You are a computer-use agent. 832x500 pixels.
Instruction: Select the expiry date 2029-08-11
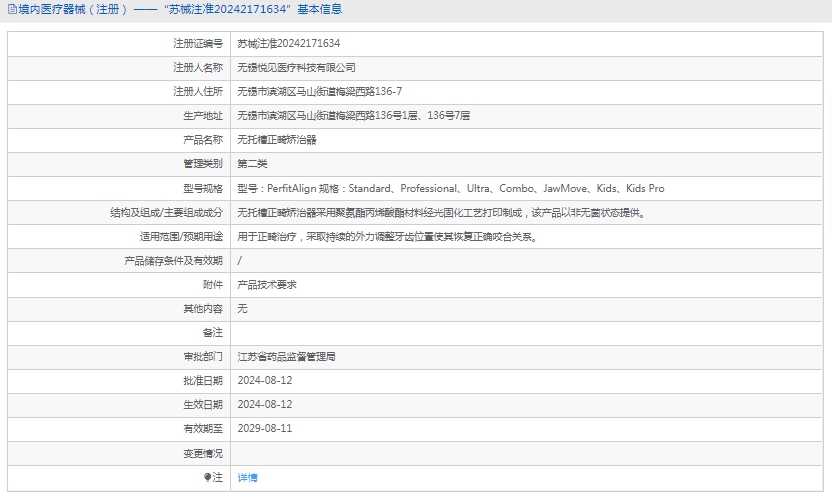click(x=265, y=429)
